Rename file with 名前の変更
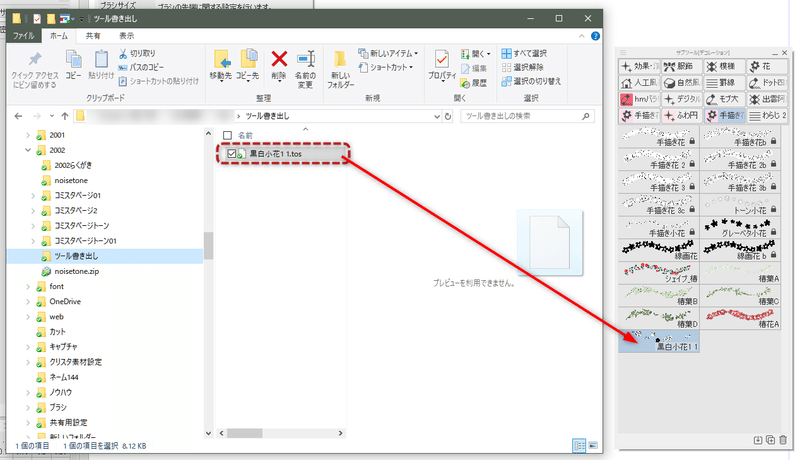 306,69
